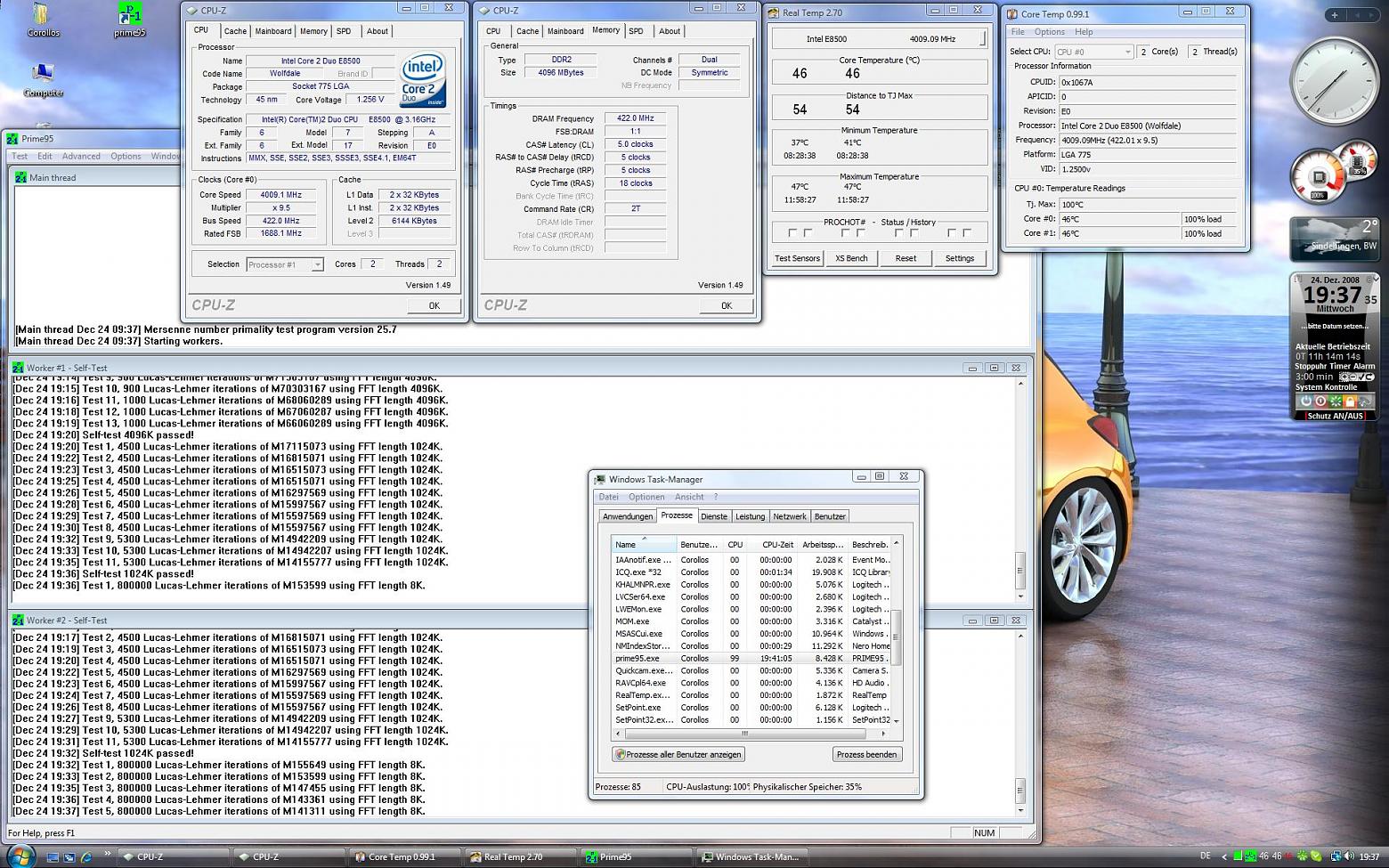Click the Task Manager process list horizontal scrollbar
This screenshot has height=868, width=1389.
745,734
